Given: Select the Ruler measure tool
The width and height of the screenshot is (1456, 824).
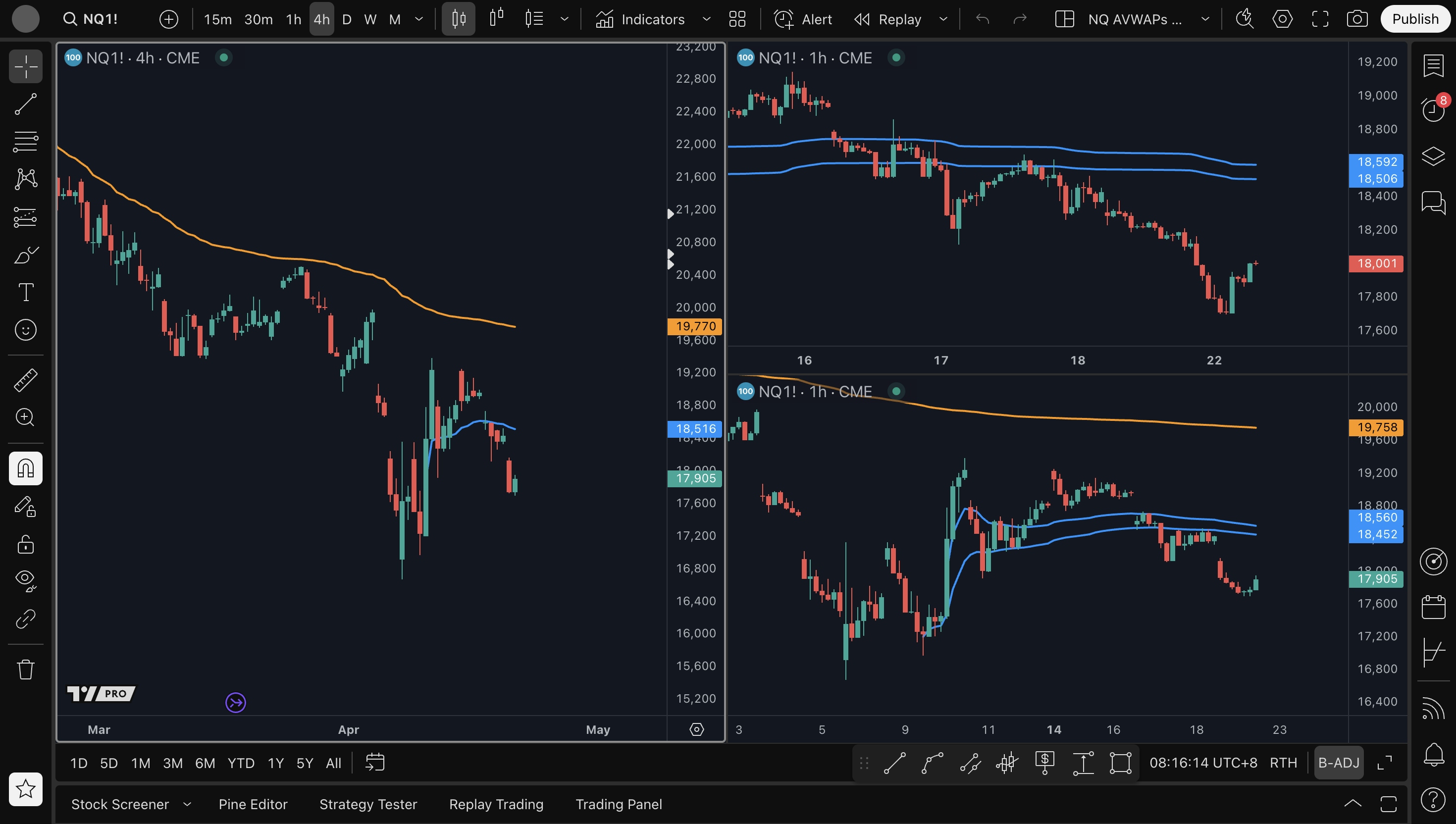Looking at the screenshot, I should (25, 380).
